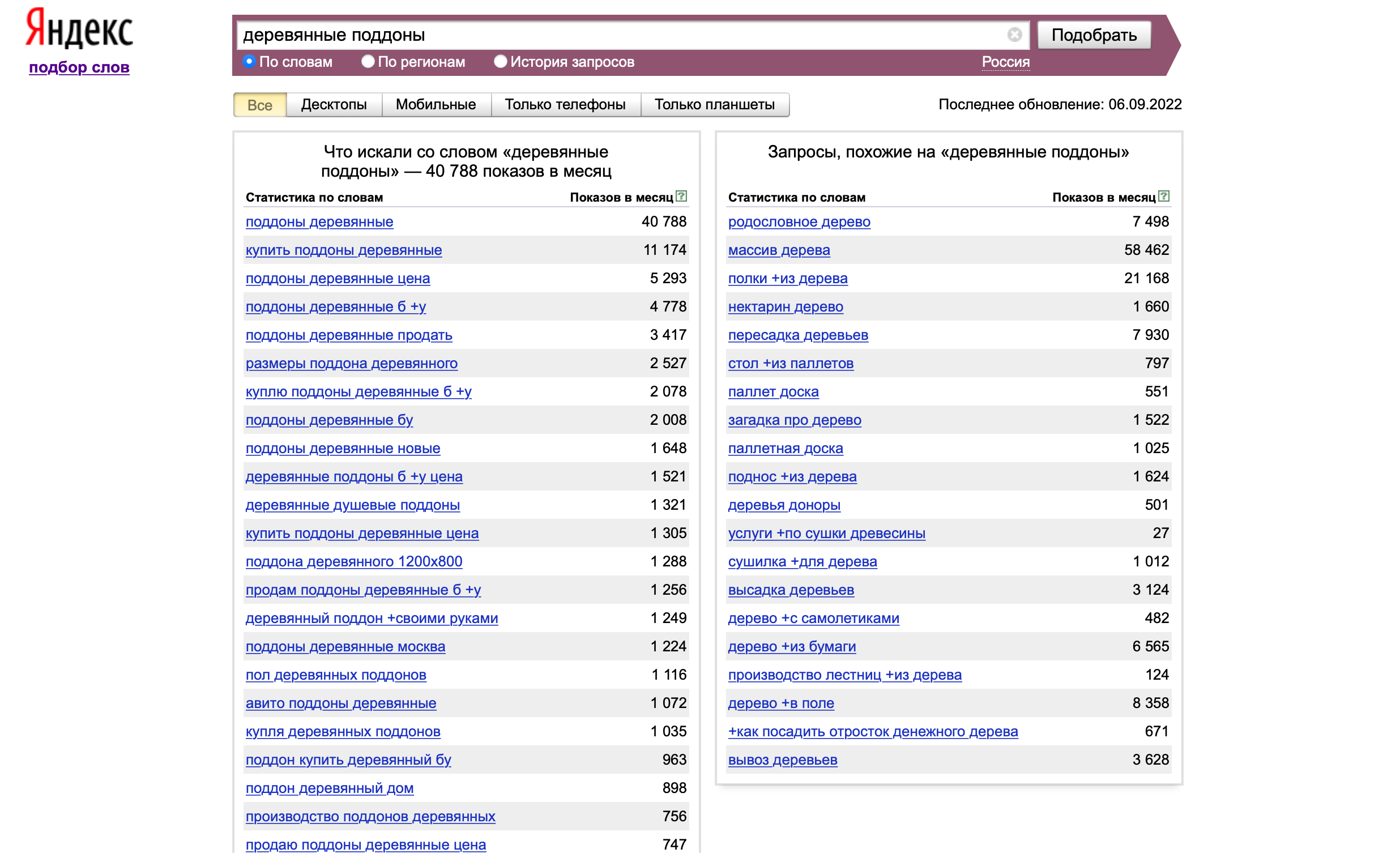This screenshot has width=1400, height=853.
Task: Open 'дерево +из бумаги' similar query
Action: point(792,647)
